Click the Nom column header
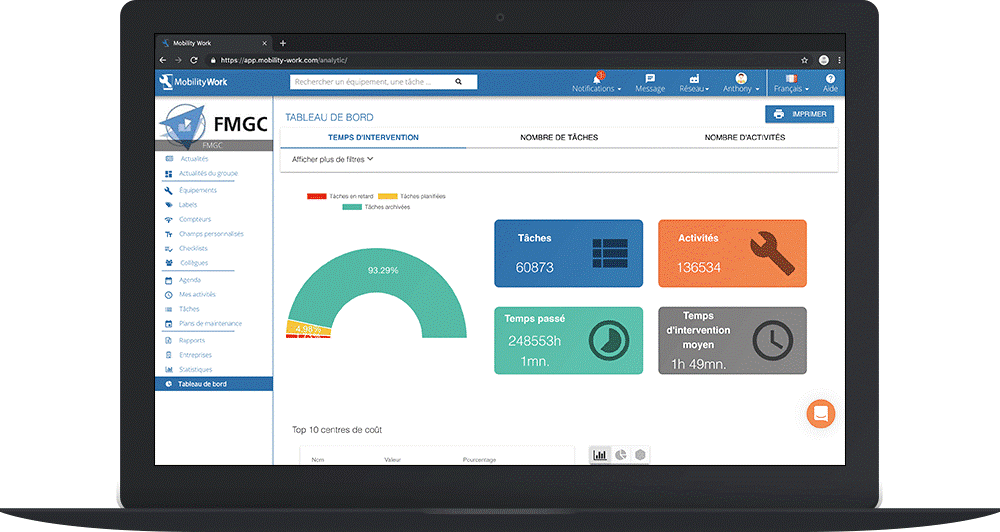Viewport: 1000px width, 532px height. click(318, 459)
